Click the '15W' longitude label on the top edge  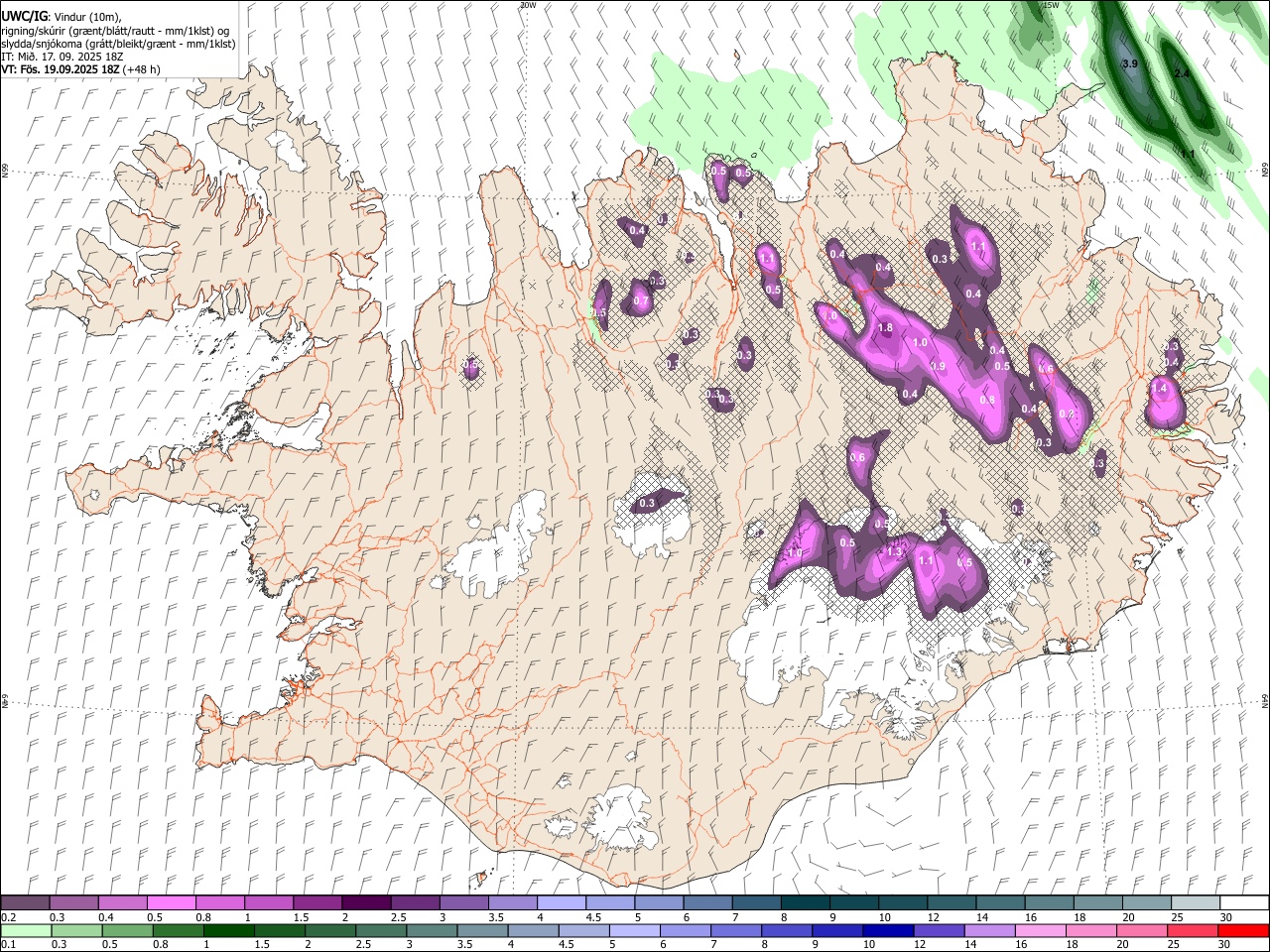1051,5
